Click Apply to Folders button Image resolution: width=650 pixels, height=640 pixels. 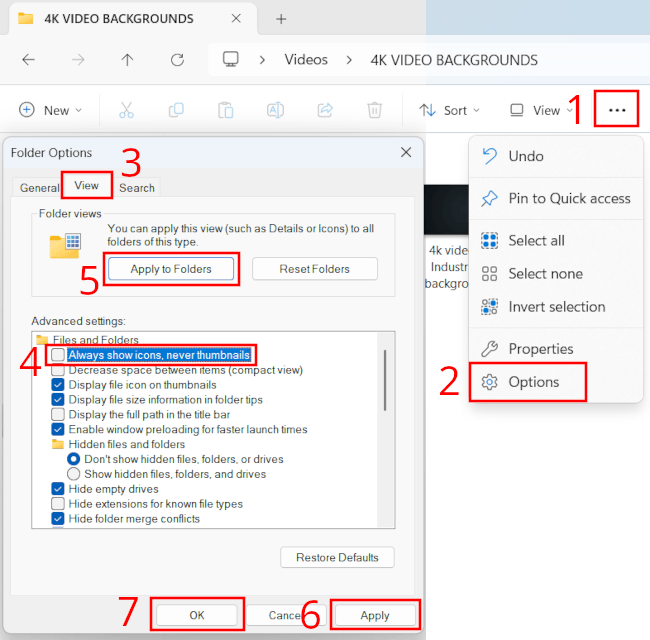[x=171, y=269]
